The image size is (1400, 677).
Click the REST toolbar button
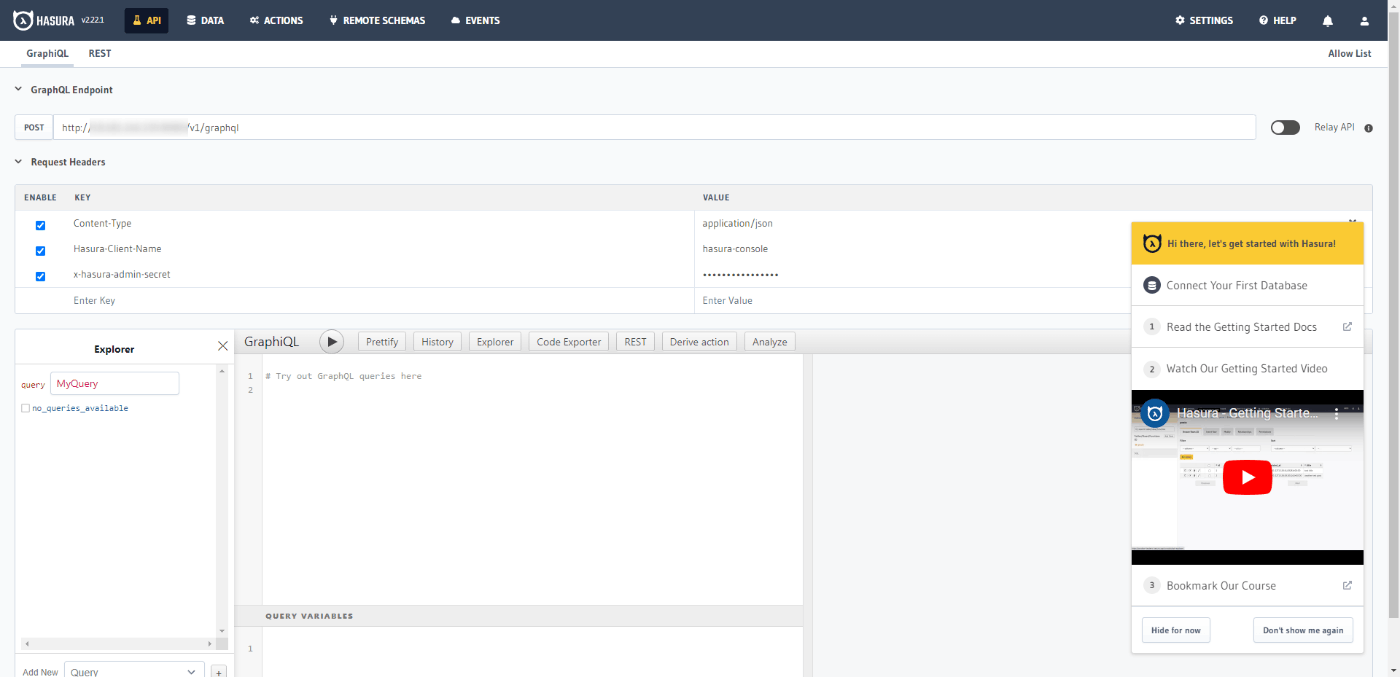[635, 342]
